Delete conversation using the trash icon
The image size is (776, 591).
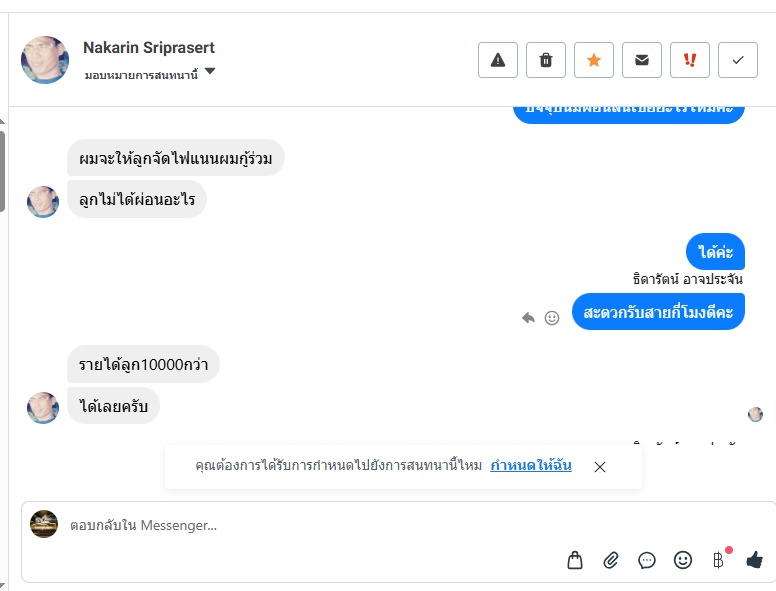(x=546, y=60)
